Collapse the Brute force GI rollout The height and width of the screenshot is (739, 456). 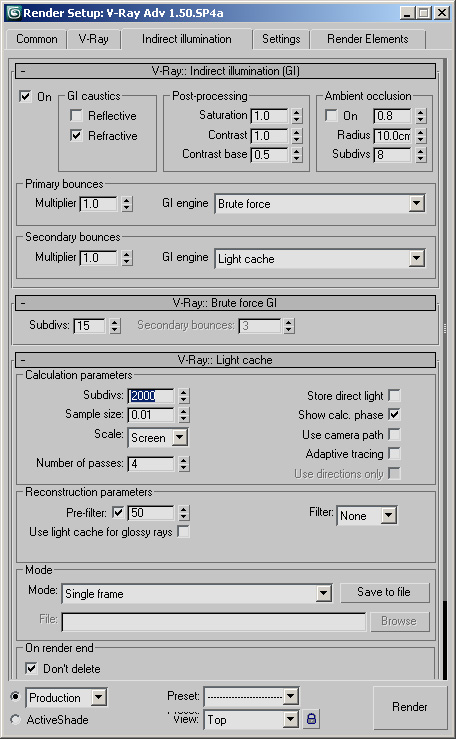pos(225,303)
